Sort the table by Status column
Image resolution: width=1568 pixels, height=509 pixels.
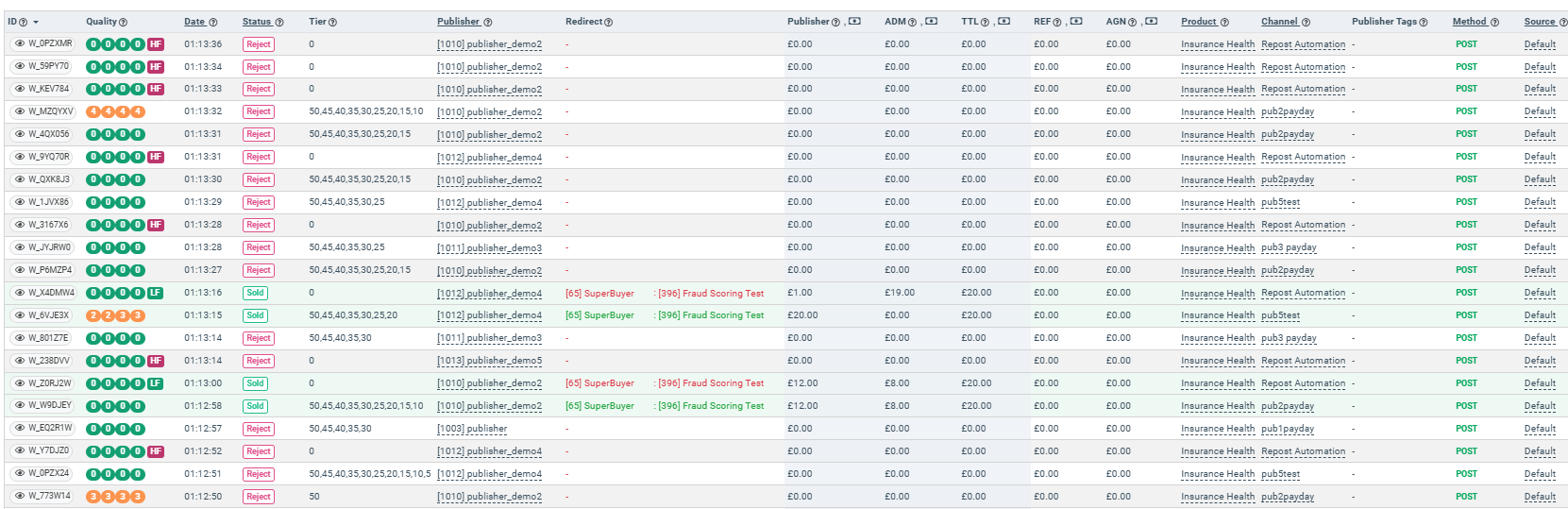256,22
